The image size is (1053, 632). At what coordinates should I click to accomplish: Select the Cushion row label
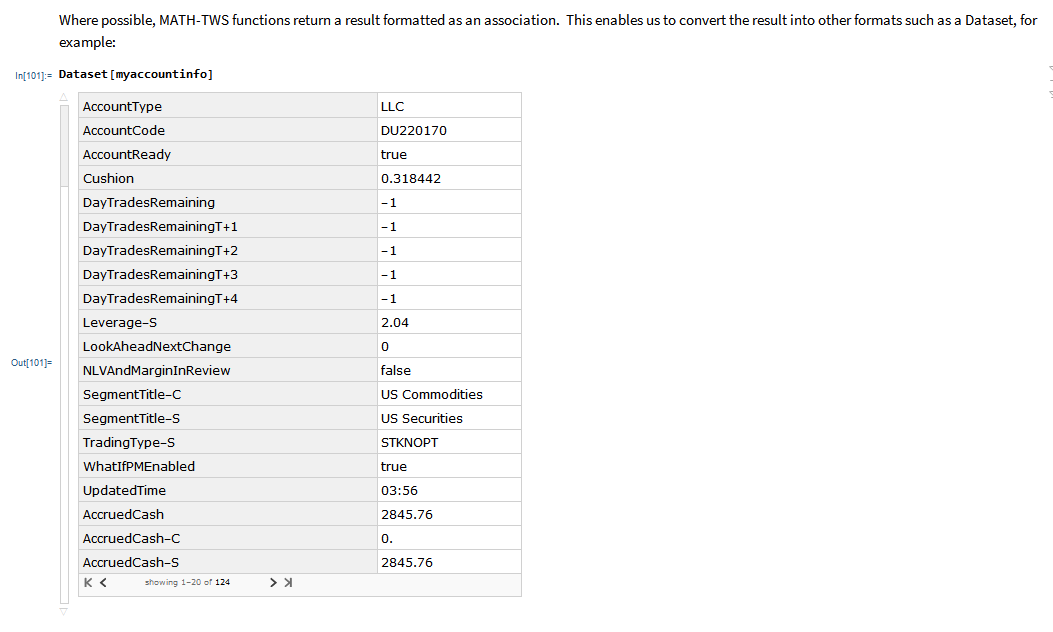pos(108,179)
